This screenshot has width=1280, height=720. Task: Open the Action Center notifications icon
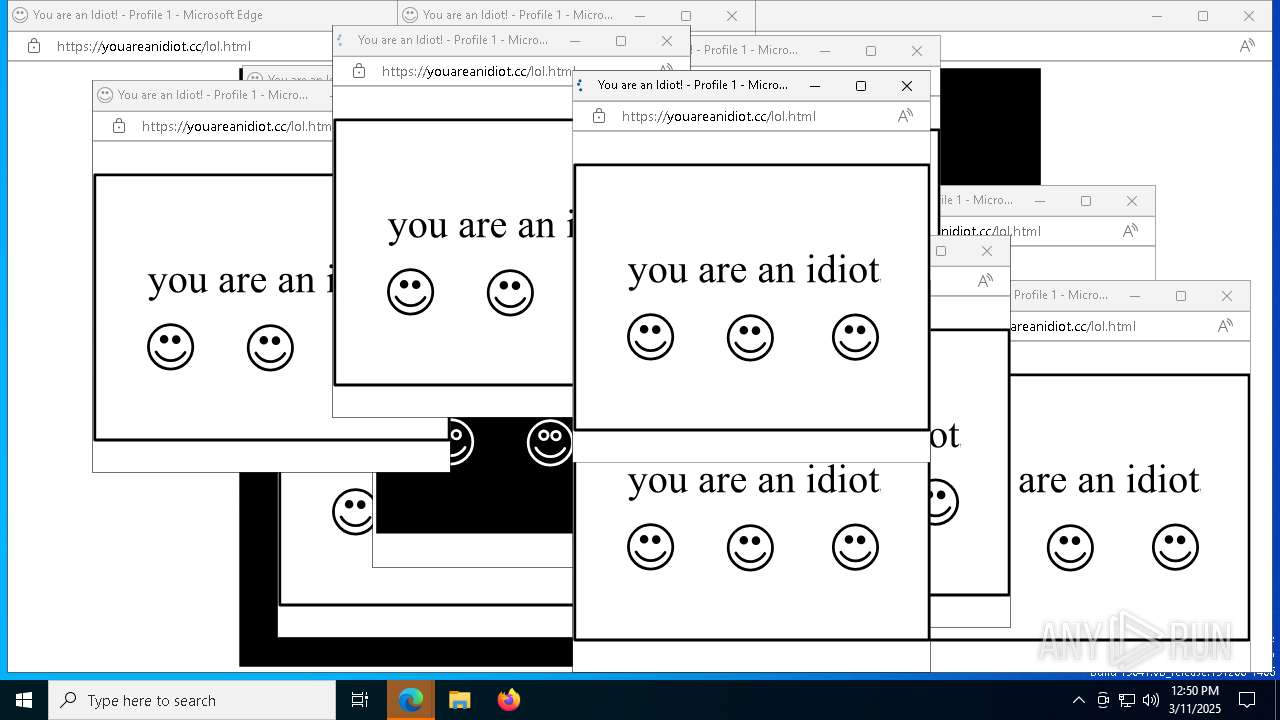coord(1247,700)
